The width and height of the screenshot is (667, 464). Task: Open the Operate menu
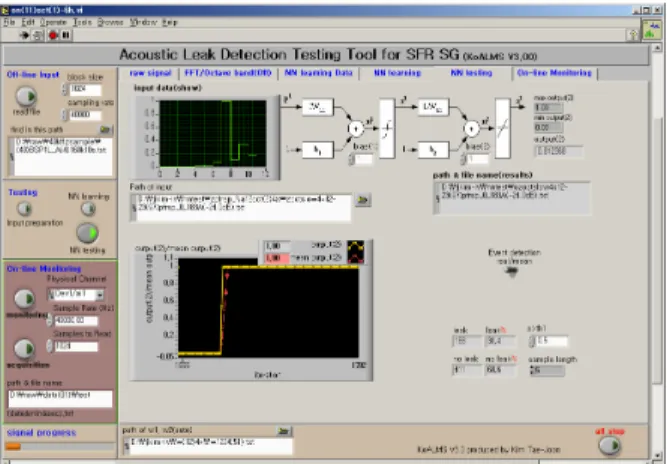54,22
